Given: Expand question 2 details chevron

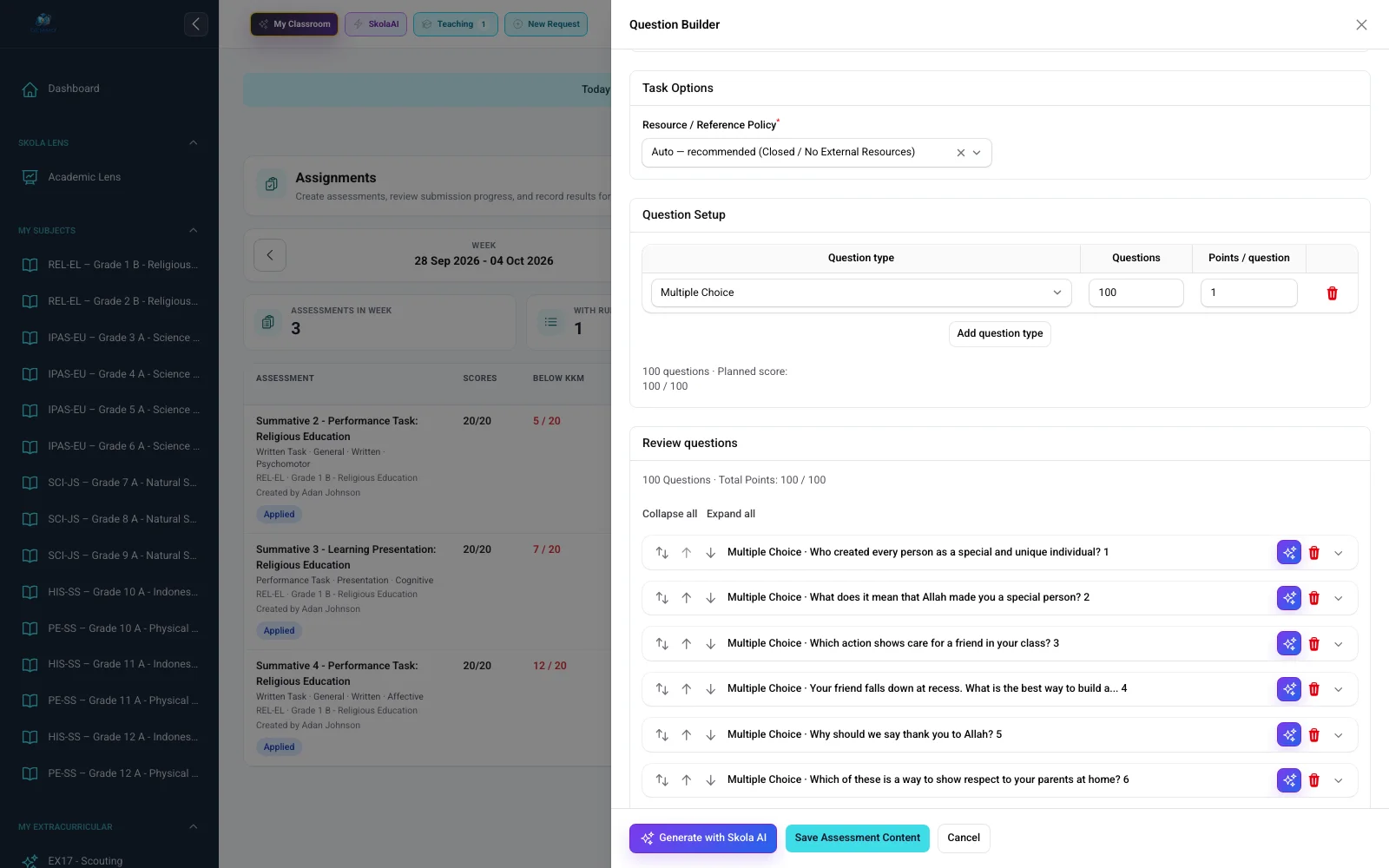Looking at the screenshot, I should pos(1339,598).
